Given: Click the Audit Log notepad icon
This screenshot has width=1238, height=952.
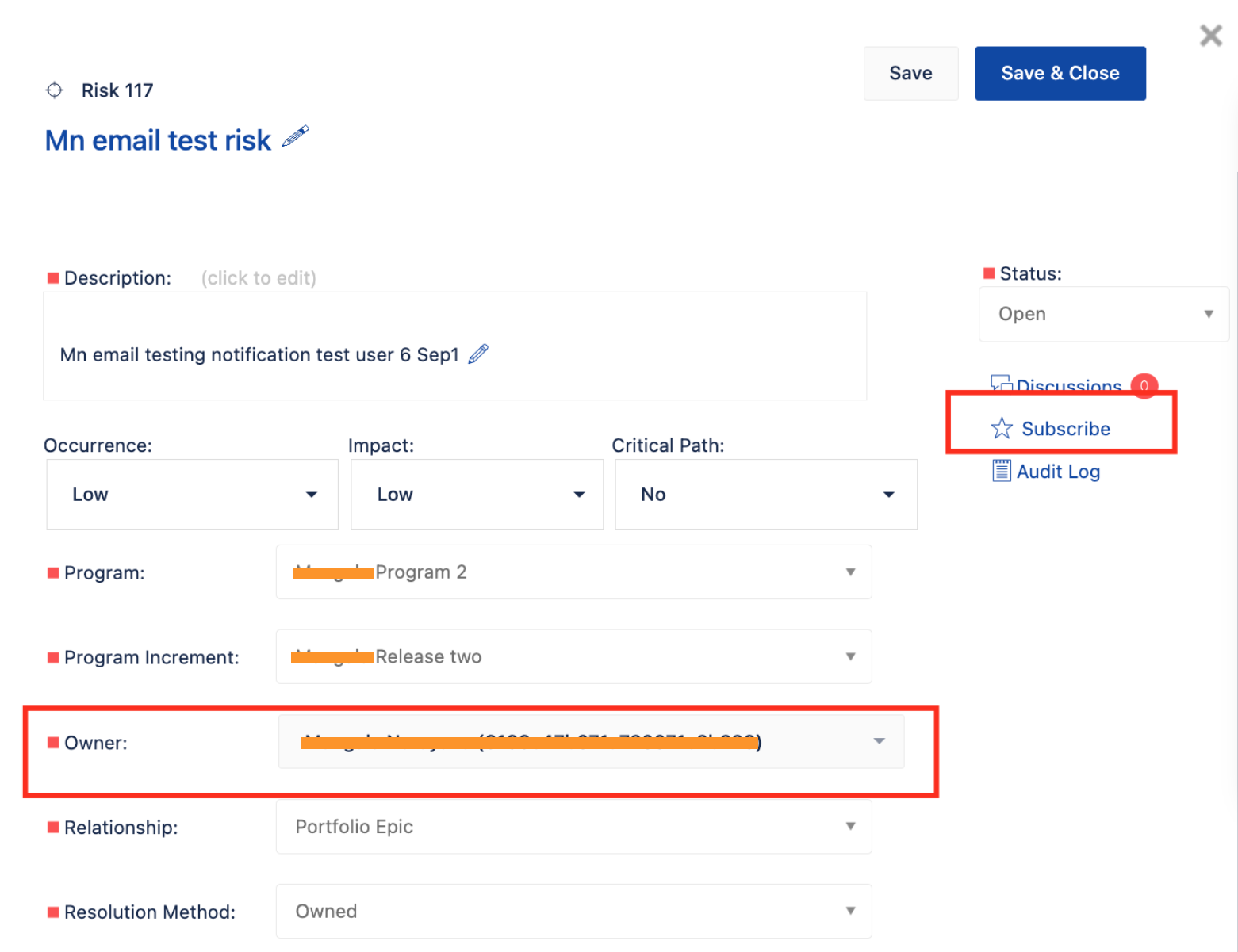Looking at the screenshot, I should point(1000,470).
